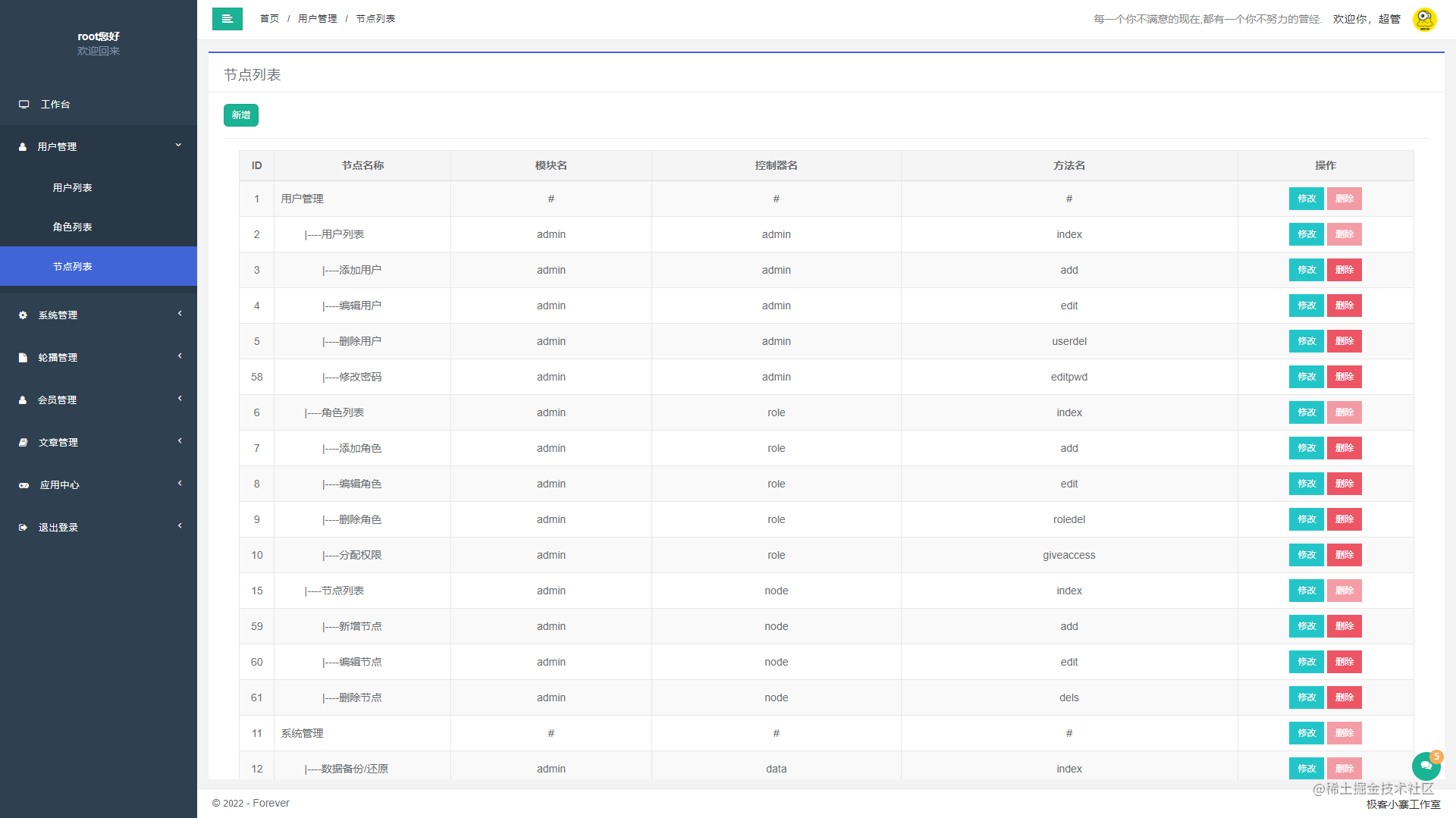Click 删除 for the 添加用户 row
This screenshot has height=818, width=1456.
1345,270
